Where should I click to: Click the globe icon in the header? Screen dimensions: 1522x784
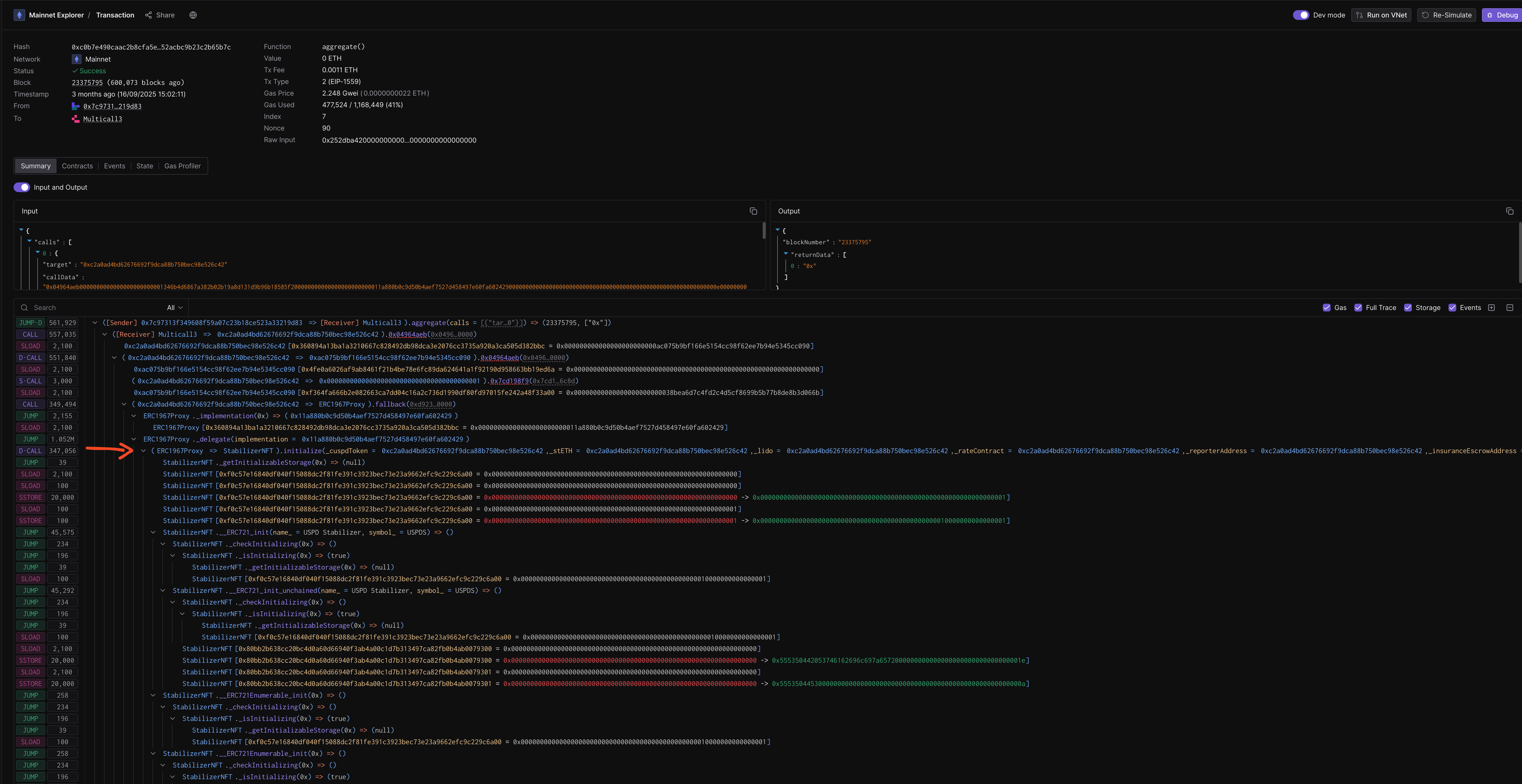(x=193, y=15)
